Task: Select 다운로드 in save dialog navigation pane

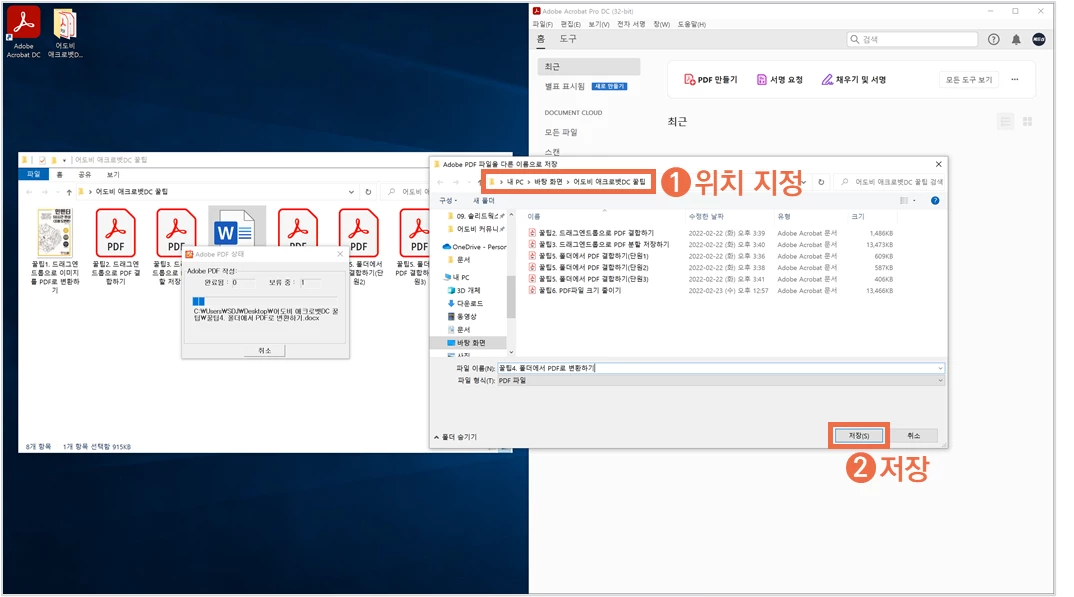Action: (x=465, y=303)
